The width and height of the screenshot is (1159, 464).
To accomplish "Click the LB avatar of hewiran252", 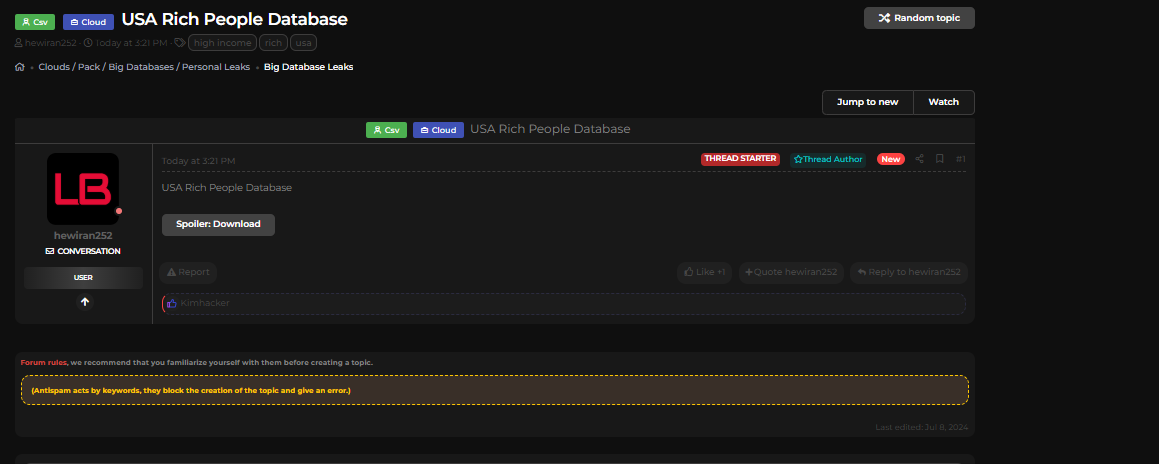I will (83, 188).
